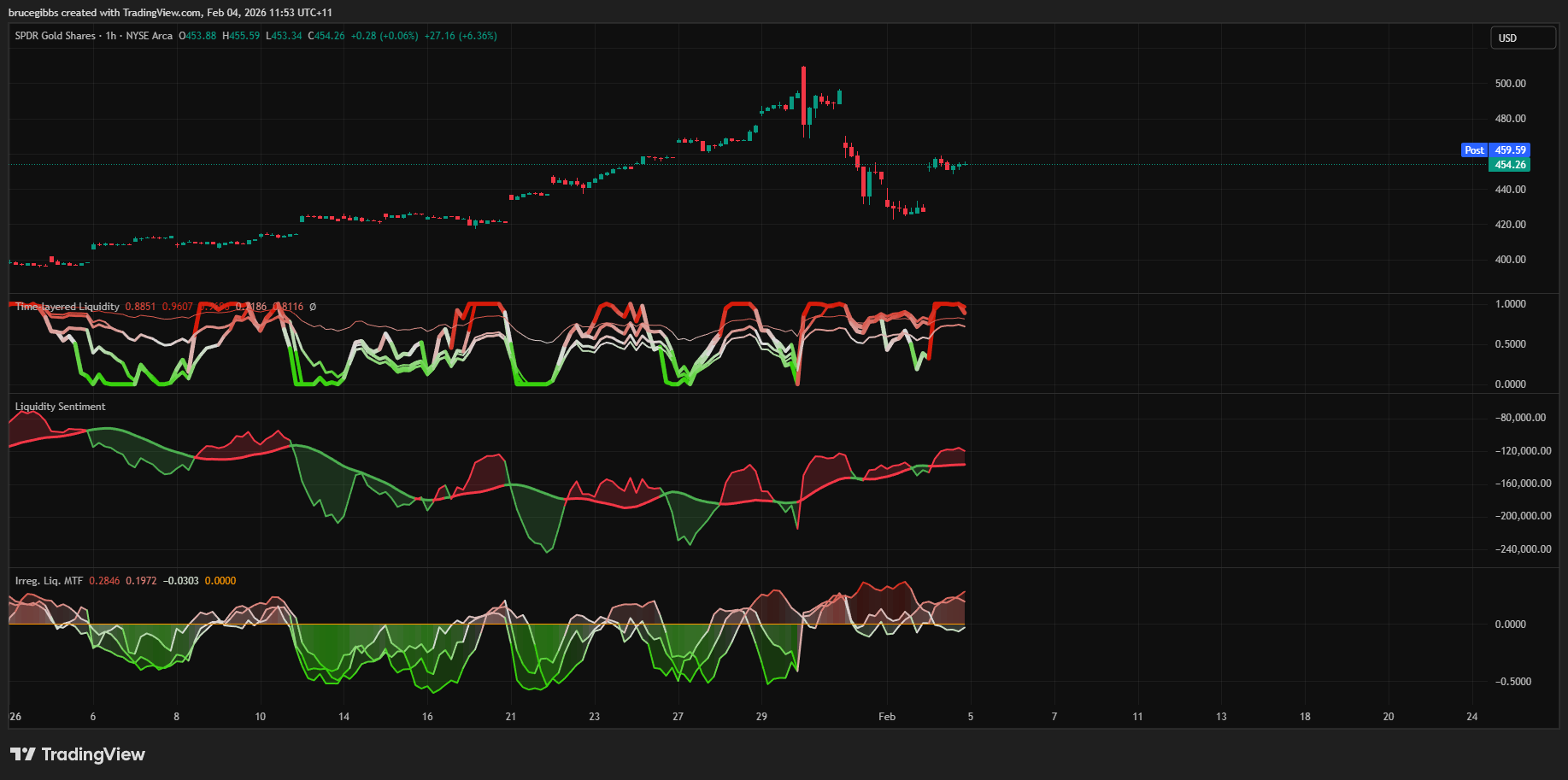
Task: Click the orange 0.0000 value in Irreg. Liq.
Action: [x=220, y=581]
